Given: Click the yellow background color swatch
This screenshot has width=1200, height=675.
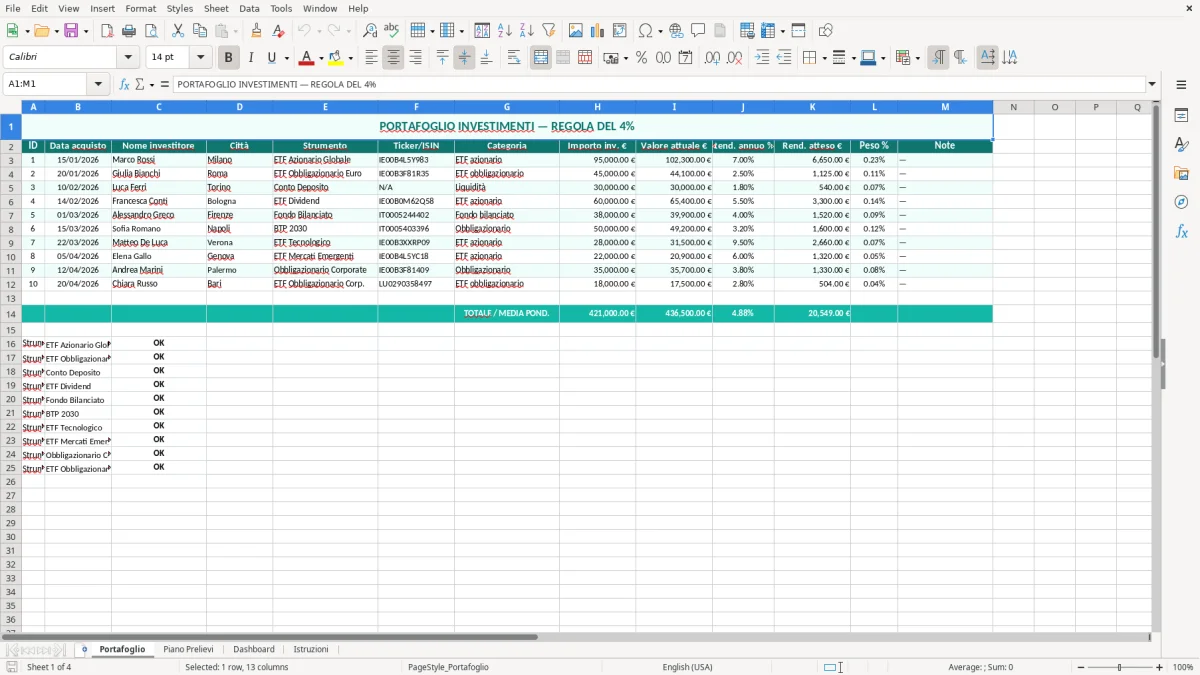Looking at the screenshot, I should click(336, 58).
